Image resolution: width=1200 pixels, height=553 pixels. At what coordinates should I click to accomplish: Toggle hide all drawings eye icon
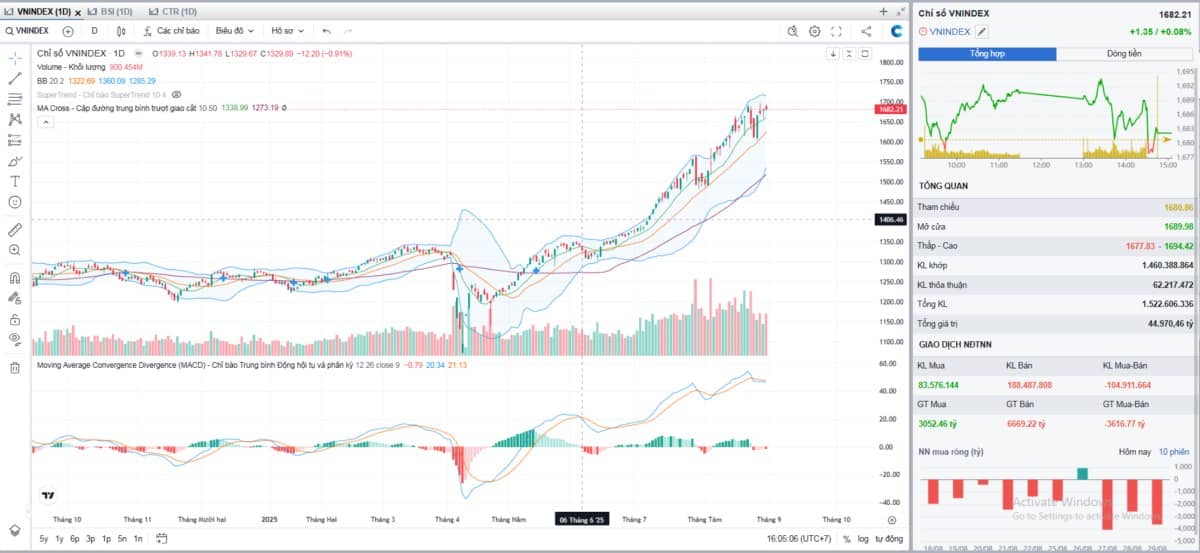pos(15,339)
